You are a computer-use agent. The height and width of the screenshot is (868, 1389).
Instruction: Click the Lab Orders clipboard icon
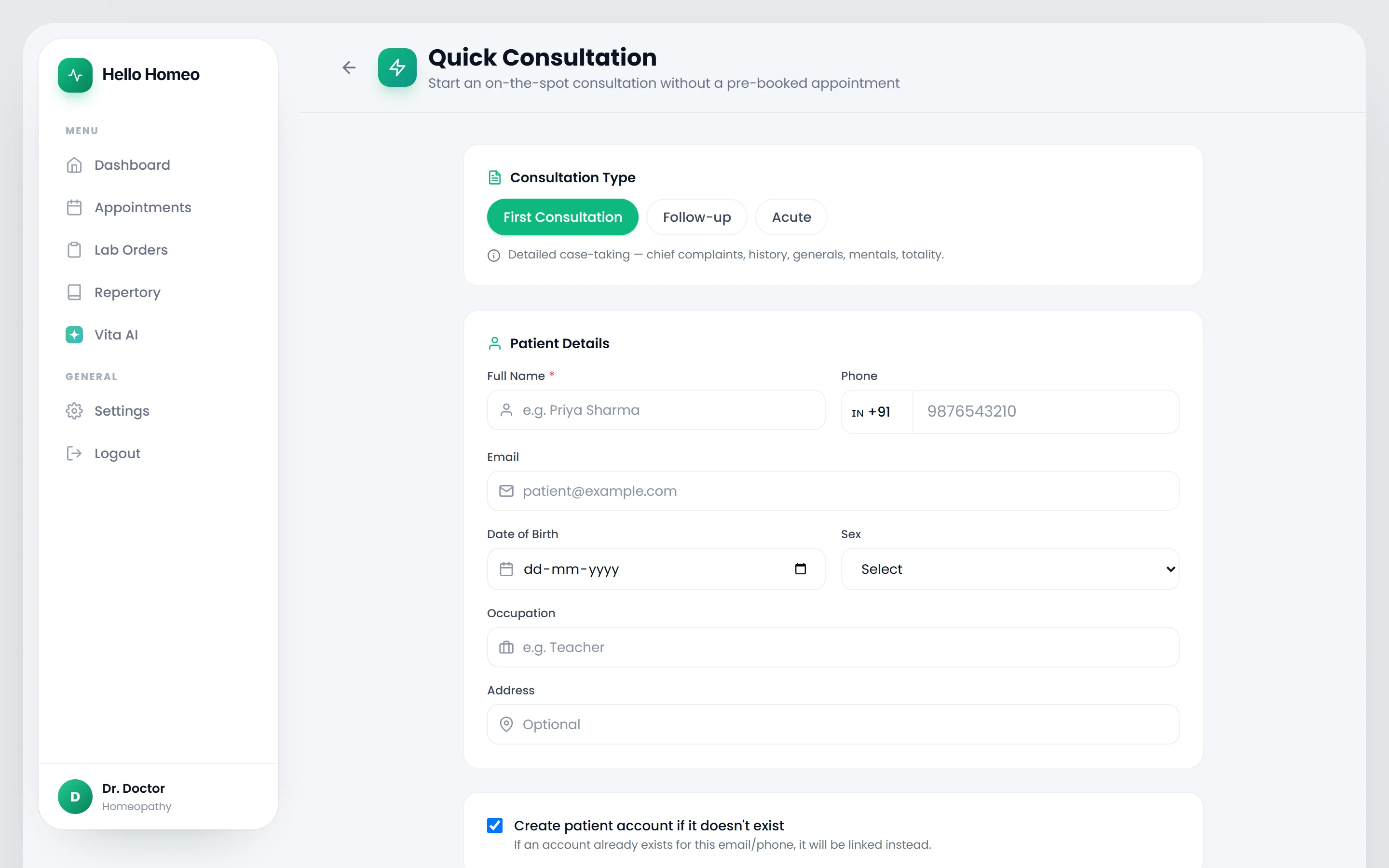pos(74,250)
